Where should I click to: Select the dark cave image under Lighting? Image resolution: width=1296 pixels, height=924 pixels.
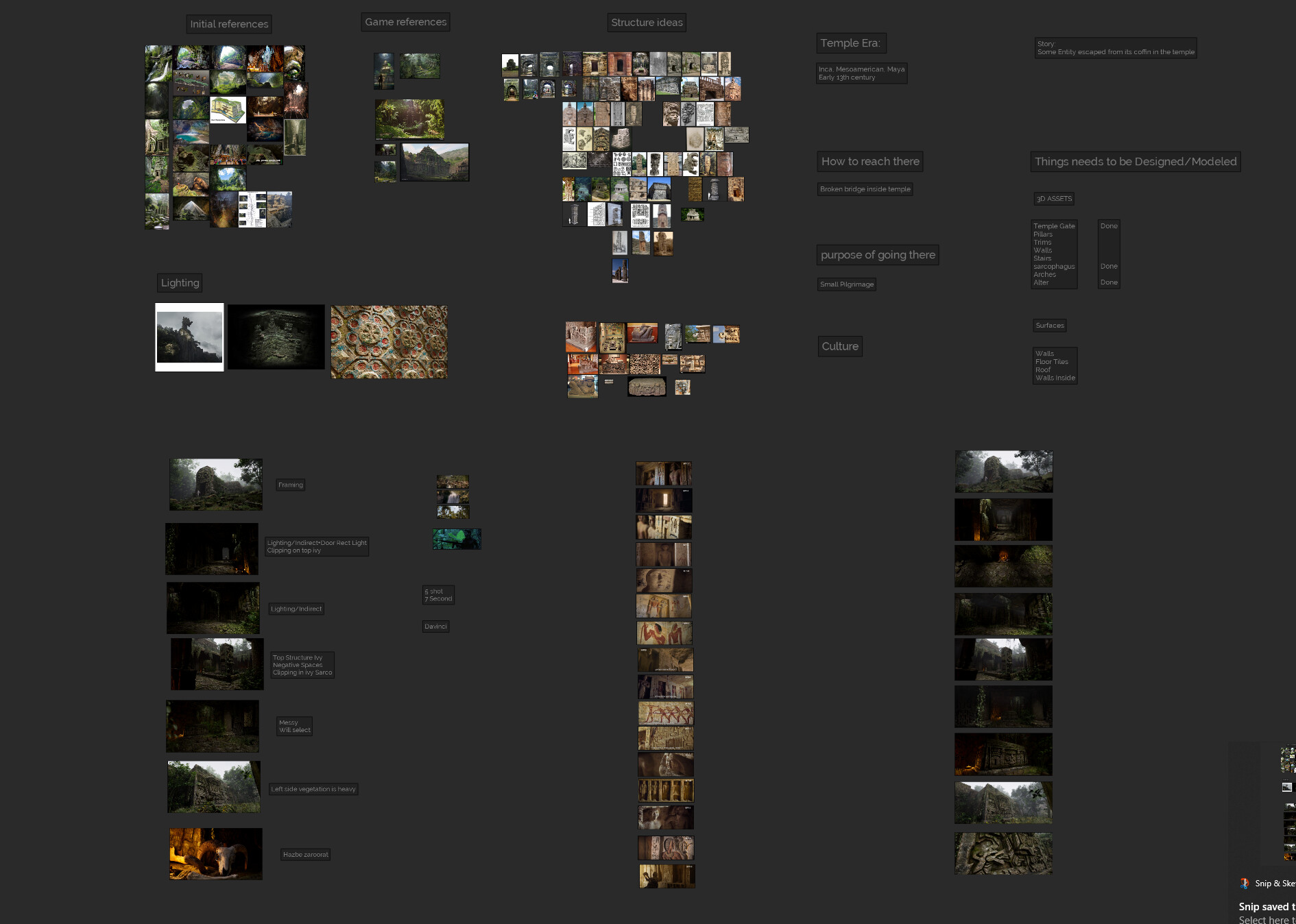click(x=276, y=337)
